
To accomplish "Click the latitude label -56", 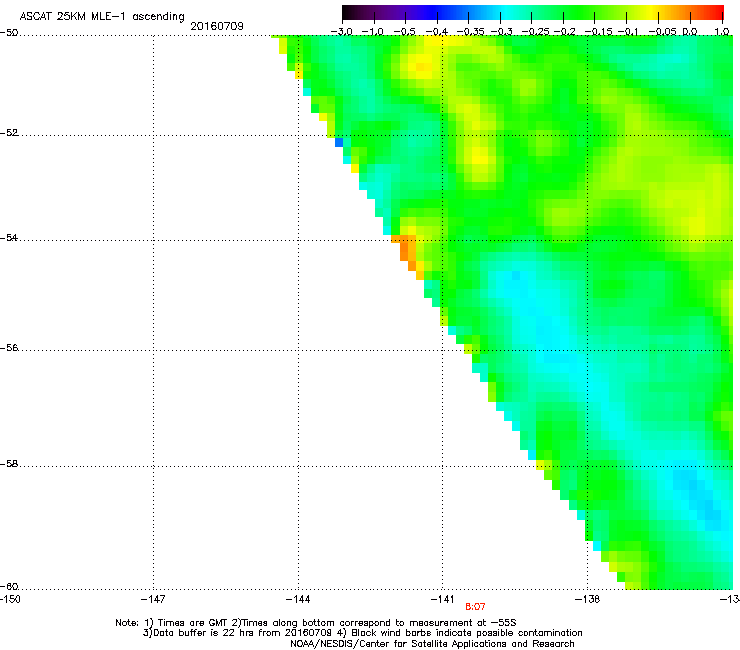I will tap(9, 347).
